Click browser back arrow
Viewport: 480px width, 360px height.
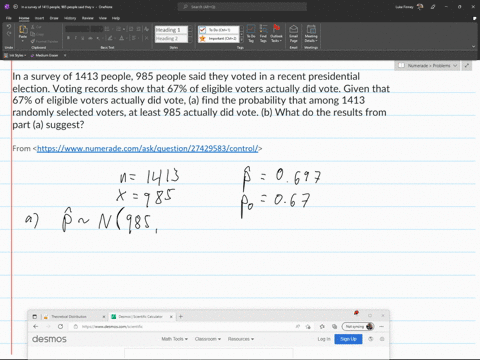pyautogui.click(x=36, y=327)
